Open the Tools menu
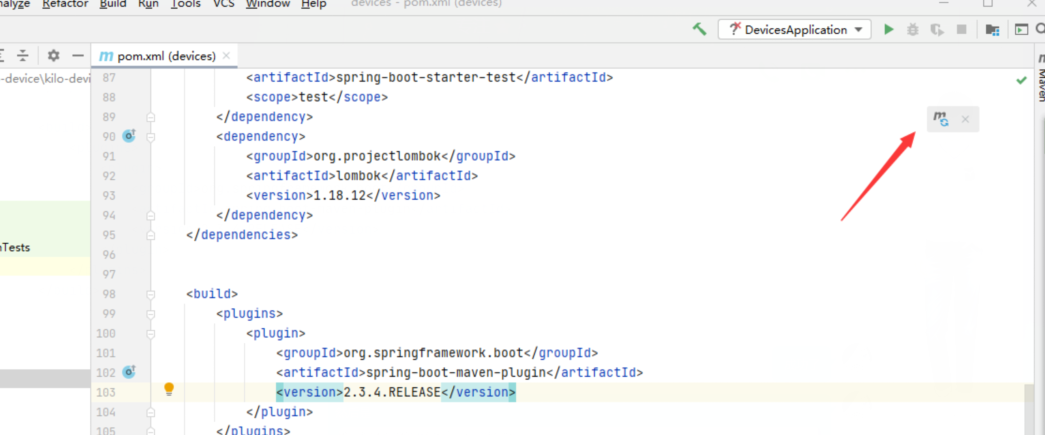This screenshot has height=435, width=1045. click(x=186, y=4)
